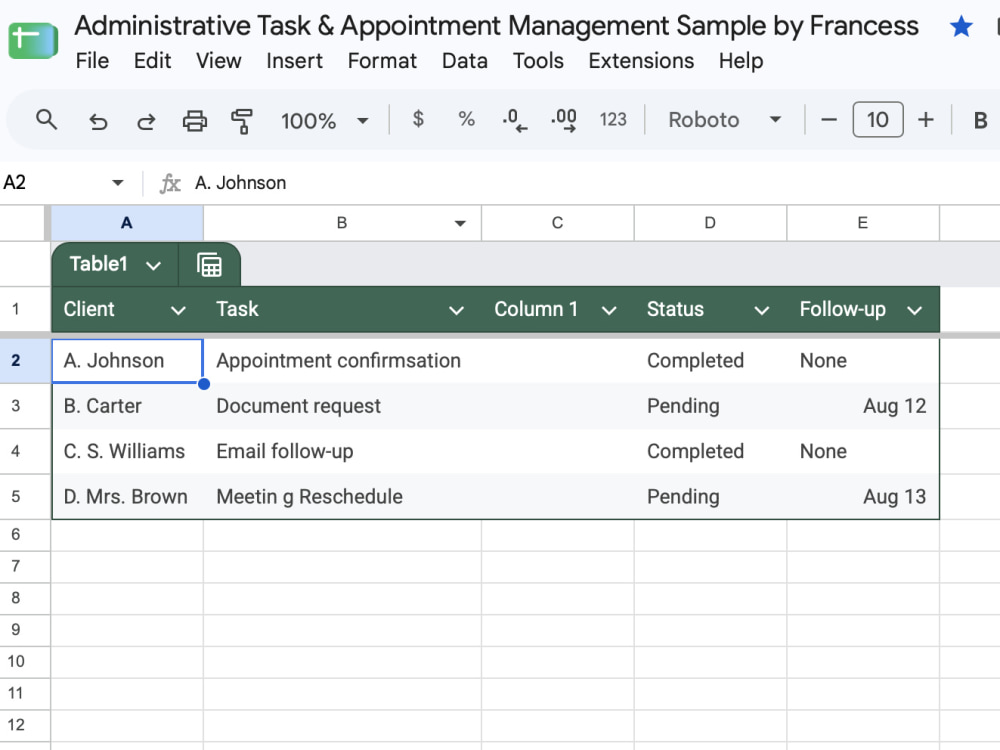The image size is (1000, 750).
Task: Open Client column filter dropdown
Action: (x=178, y=311)
